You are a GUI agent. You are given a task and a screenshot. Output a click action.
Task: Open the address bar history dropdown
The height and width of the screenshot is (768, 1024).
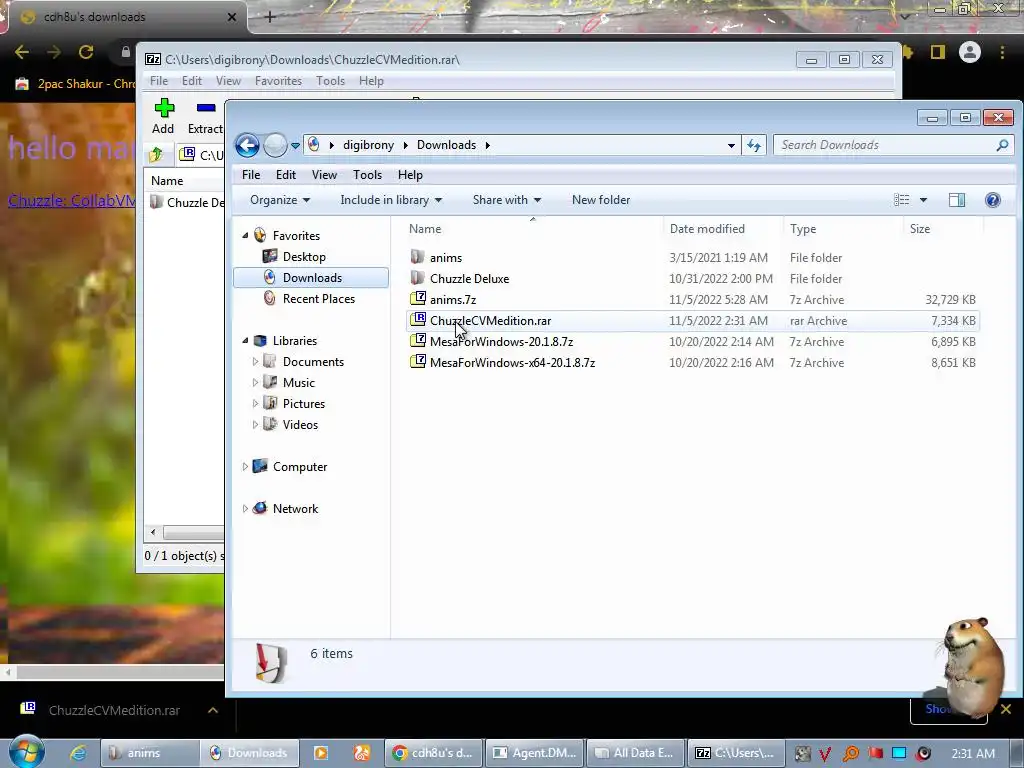coord(731,146)
